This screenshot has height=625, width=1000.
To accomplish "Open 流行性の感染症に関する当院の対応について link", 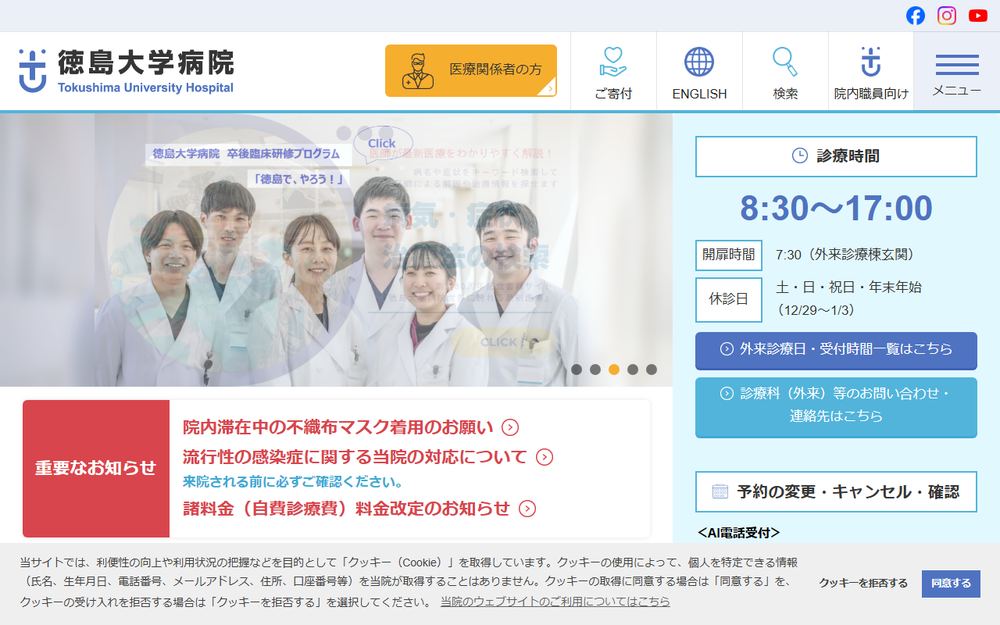I will [355, 457].
